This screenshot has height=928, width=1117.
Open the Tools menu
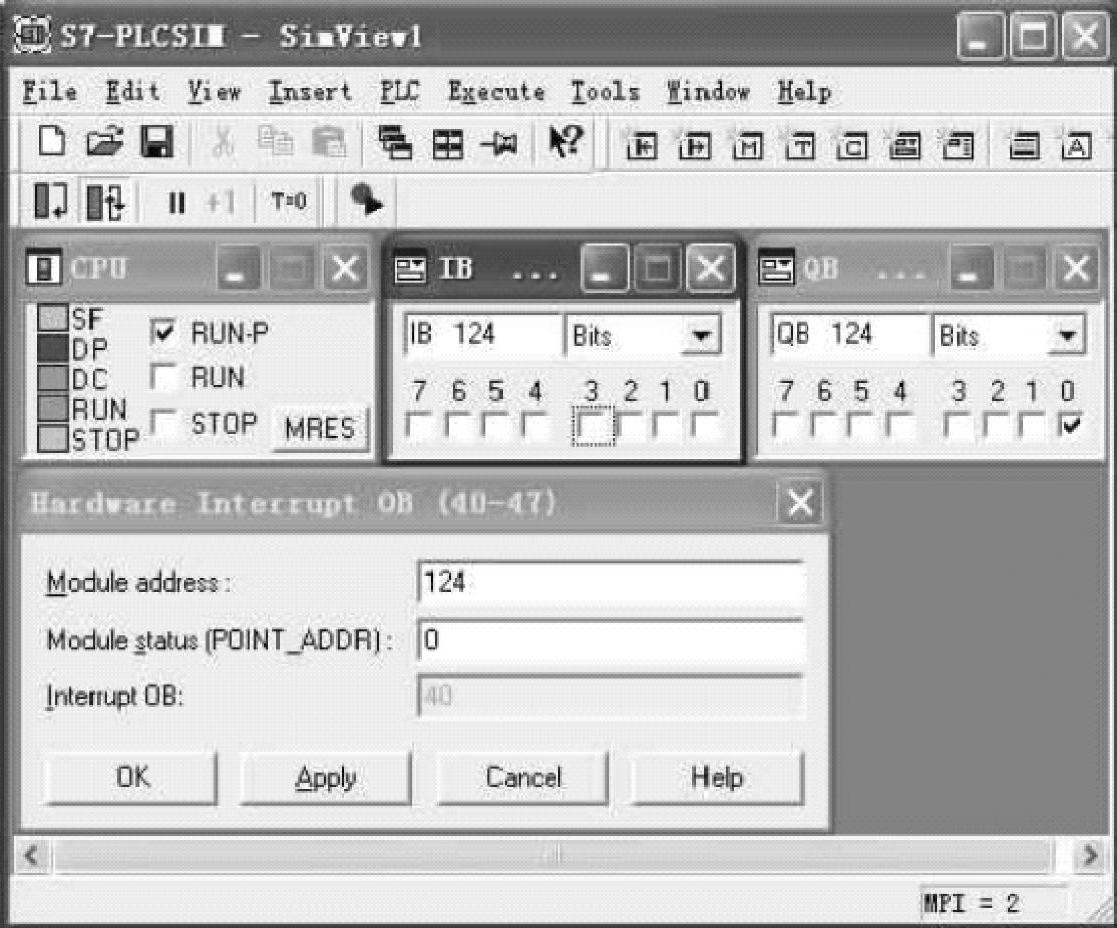605,92
